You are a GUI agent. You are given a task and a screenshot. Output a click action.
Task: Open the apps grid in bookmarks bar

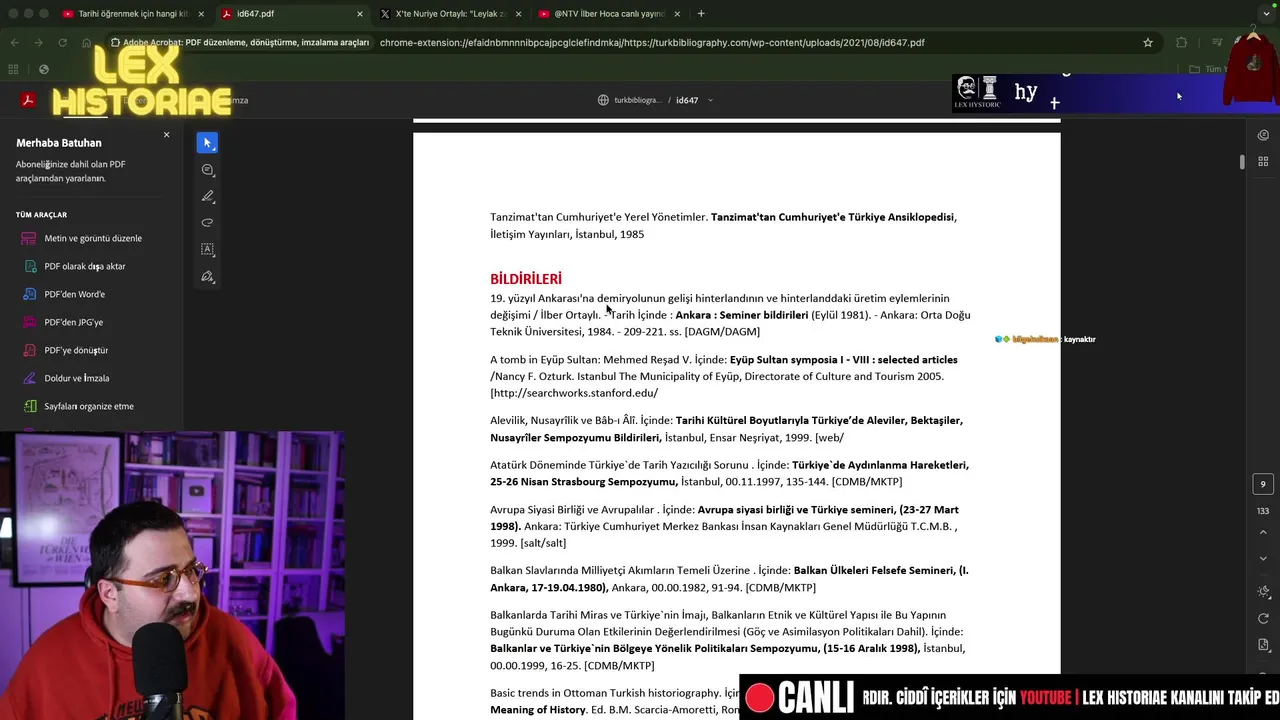click(x=13, y=69)
